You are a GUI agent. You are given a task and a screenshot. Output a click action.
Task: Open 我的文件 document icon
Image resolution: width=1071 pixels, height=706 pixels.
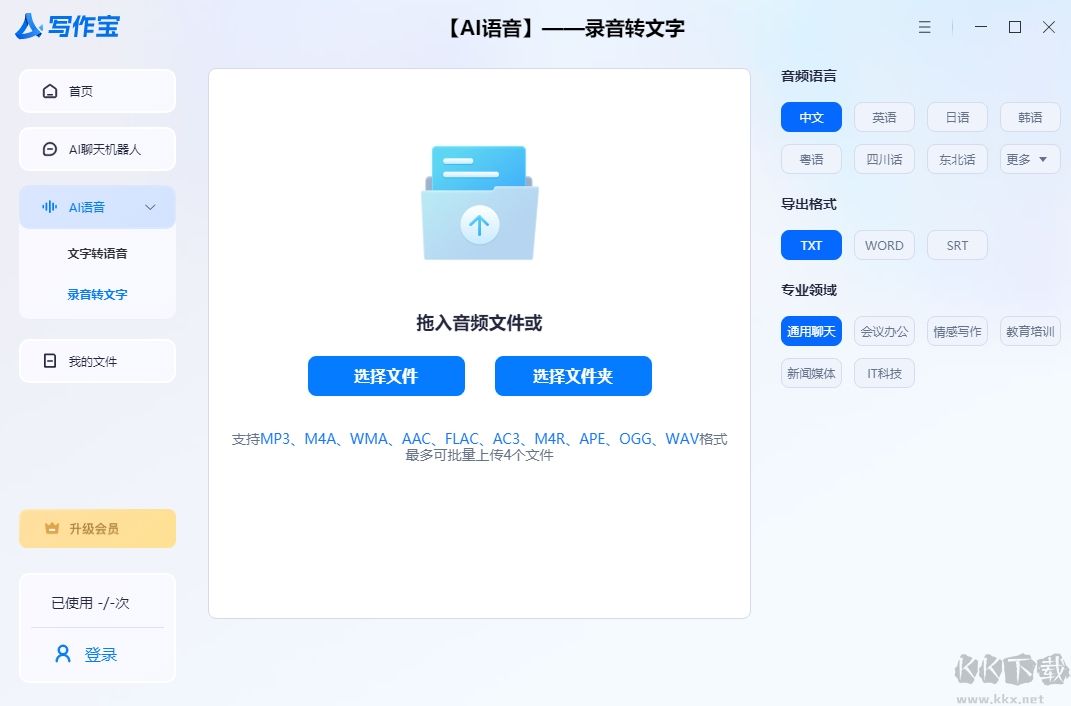(49, 360)
